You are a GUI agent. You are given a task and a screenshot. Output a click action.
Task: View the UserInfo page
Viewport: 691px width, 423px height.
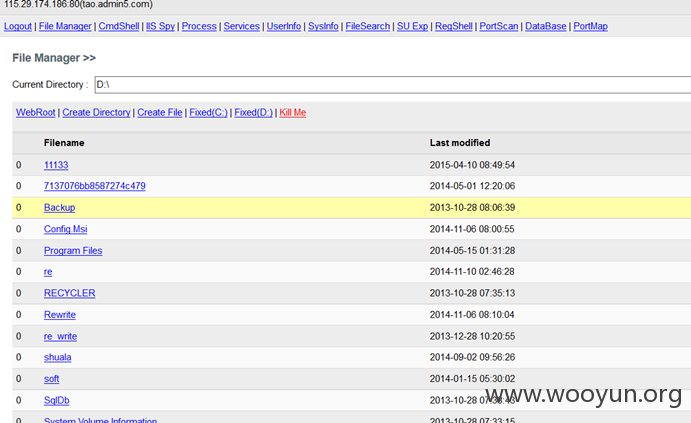tap(284, 26)
